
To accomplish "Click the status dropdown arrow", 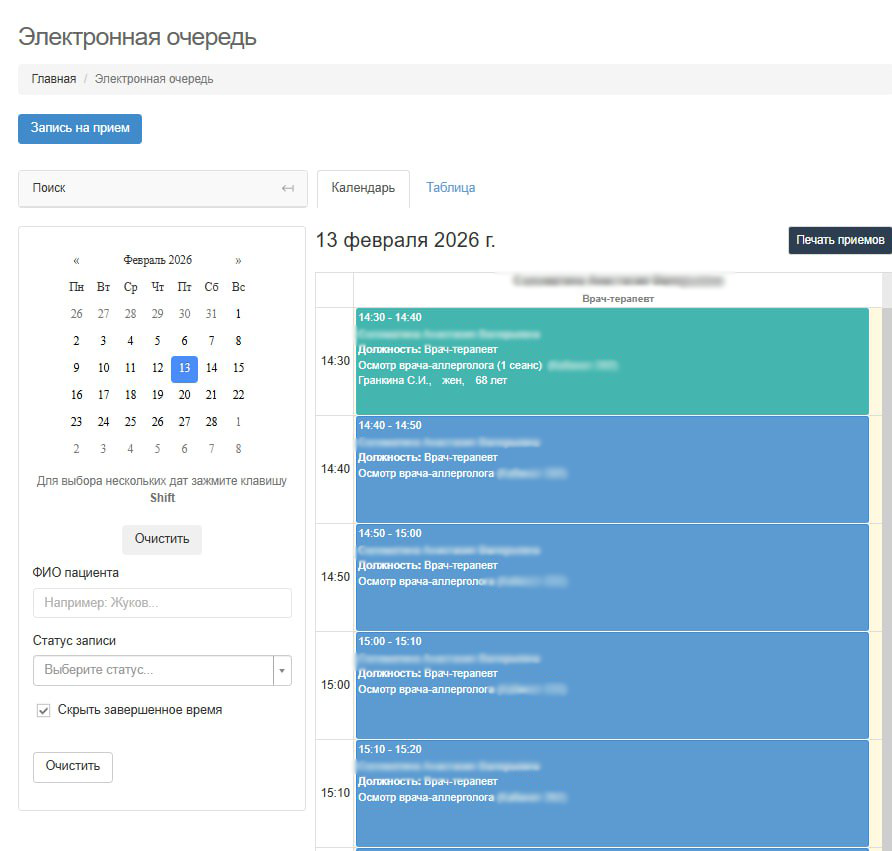I will pyautogui.click(x=281, y=670).
